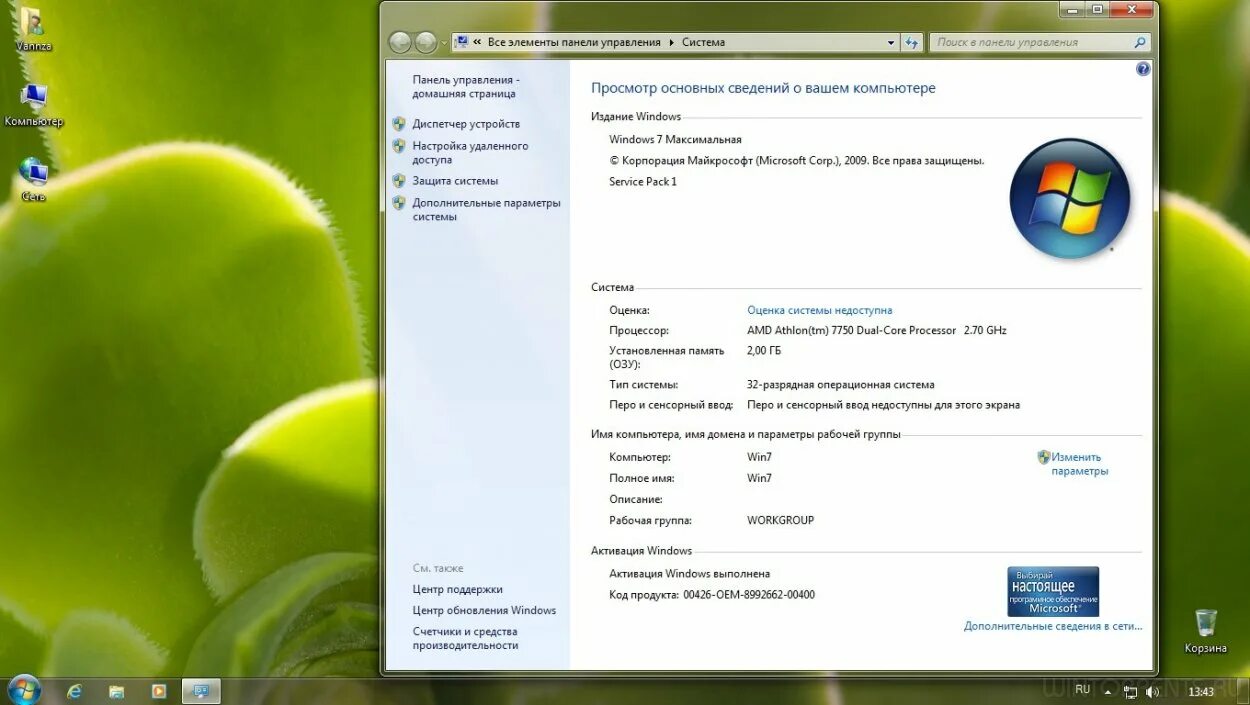Select Все элементы панели управления breadcrumb
The image size is (1250, 705).
click(574, 42)
